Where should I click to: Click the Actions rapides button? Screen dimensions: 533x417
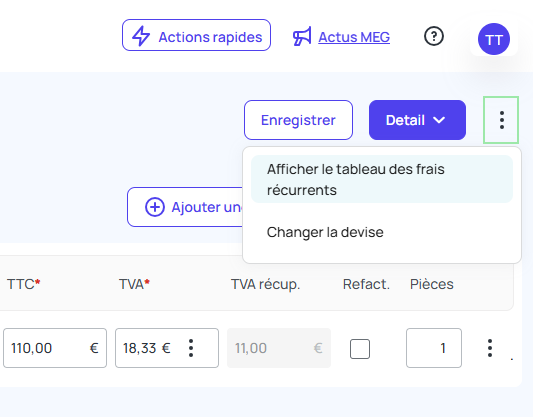pos(196,35)
